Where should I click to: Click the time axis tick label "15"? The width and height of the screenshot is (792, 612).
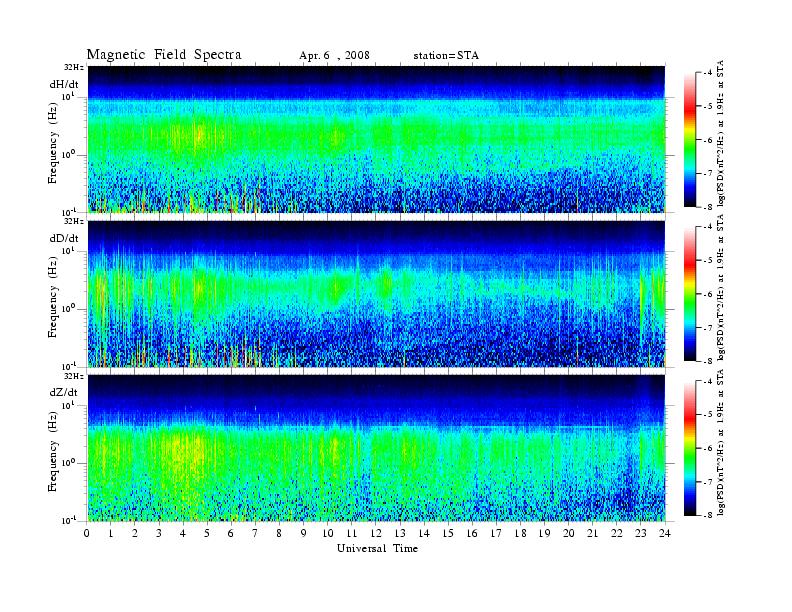tap(448, 533)
